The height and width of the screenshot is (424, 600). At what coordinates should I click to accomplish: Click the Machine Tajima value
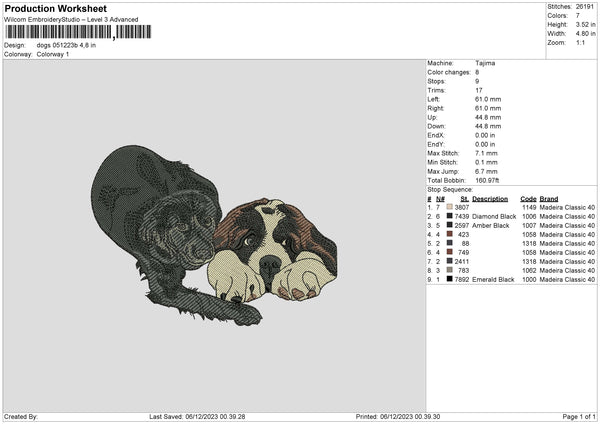[x=486, y=63]
